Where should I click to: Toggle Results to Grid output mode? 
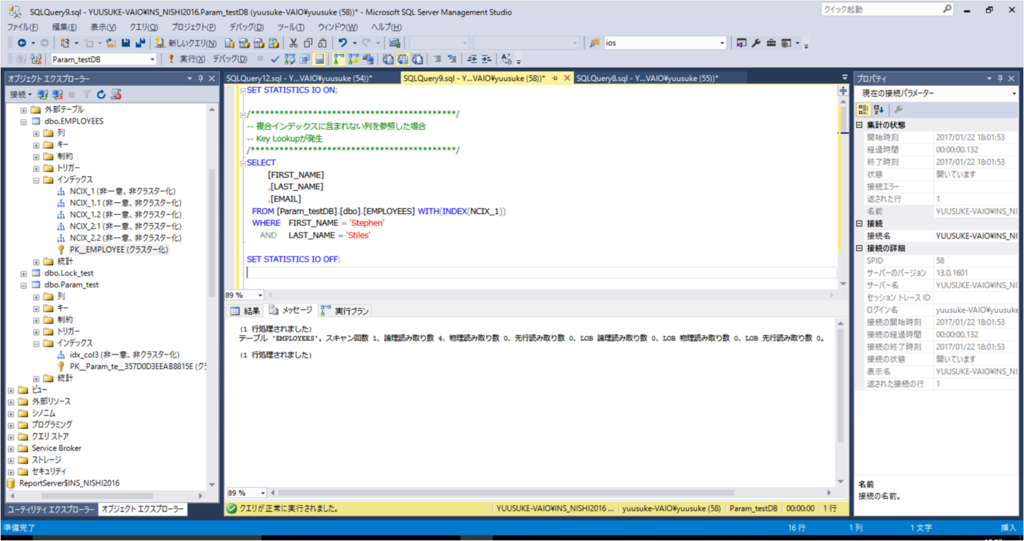403,59
